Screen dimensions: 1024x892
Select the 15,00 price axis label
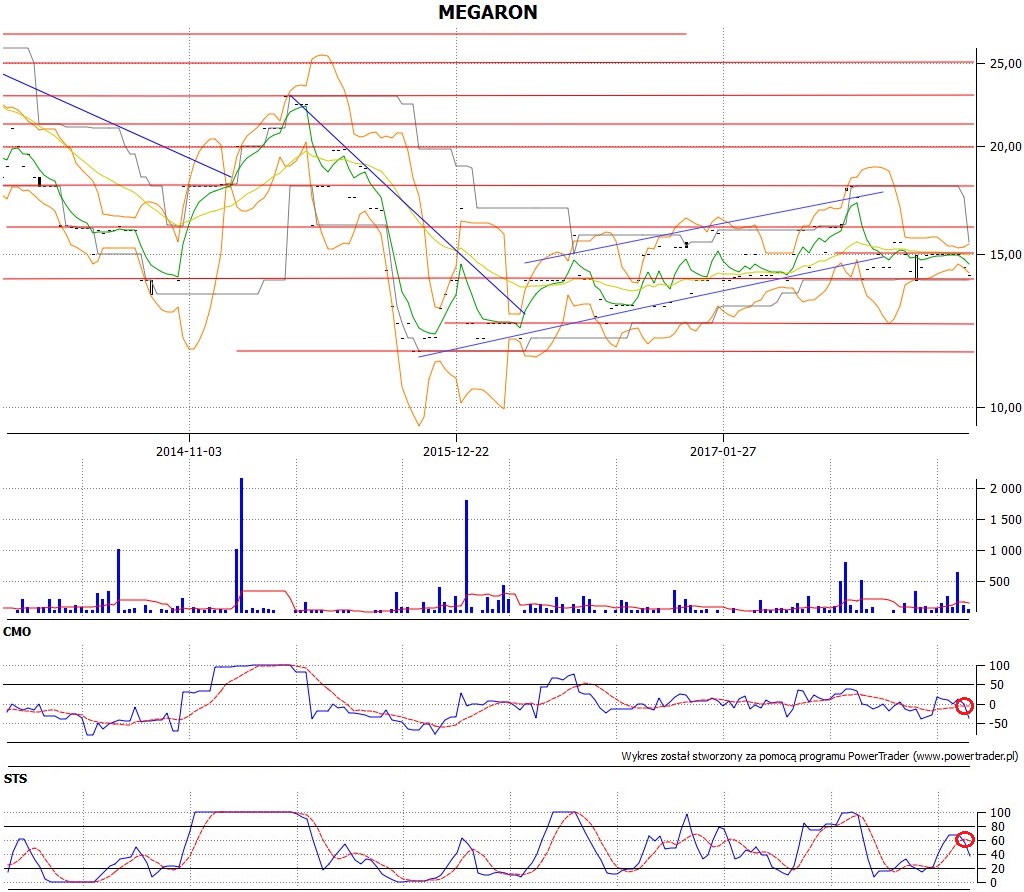click(x=1005, y=255)
